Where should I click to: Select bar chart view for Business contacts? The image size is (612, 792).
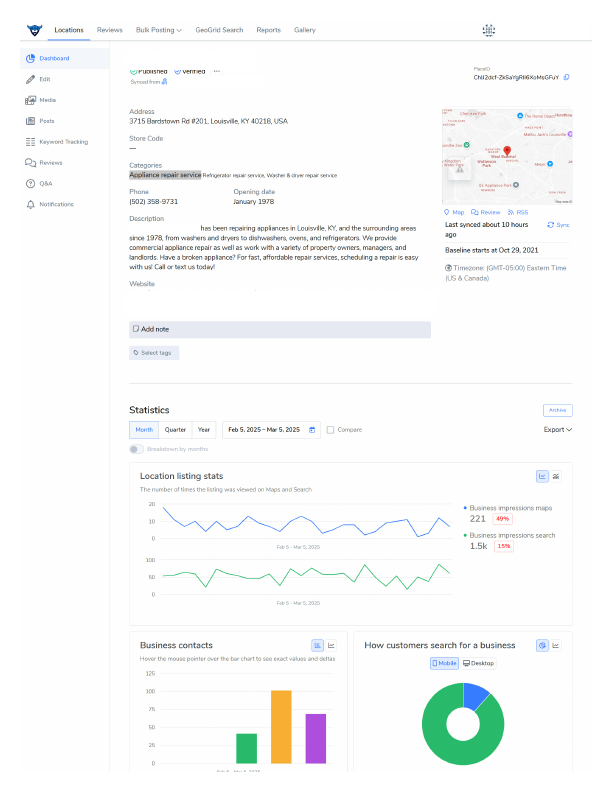coord(318,646)
